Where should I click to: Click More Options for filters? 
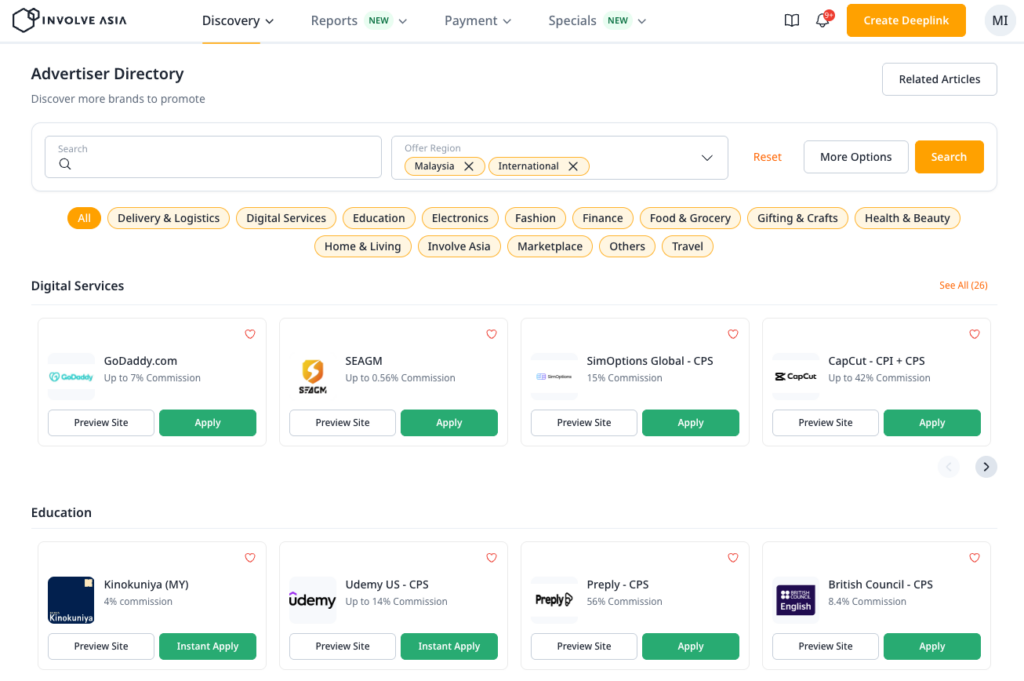(856, 157)
